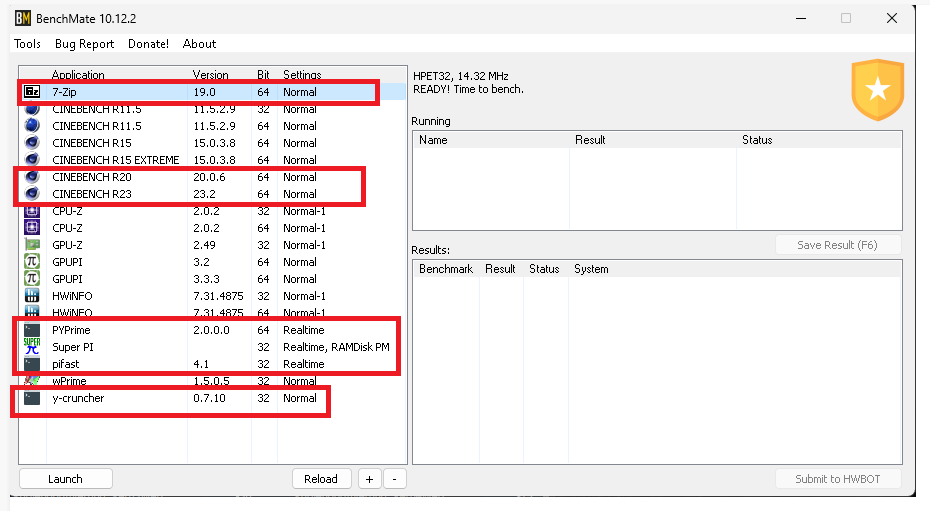Viewport: 930px width, 511px height.
Task: Add an application with the + button
Action: pos(370,479)
